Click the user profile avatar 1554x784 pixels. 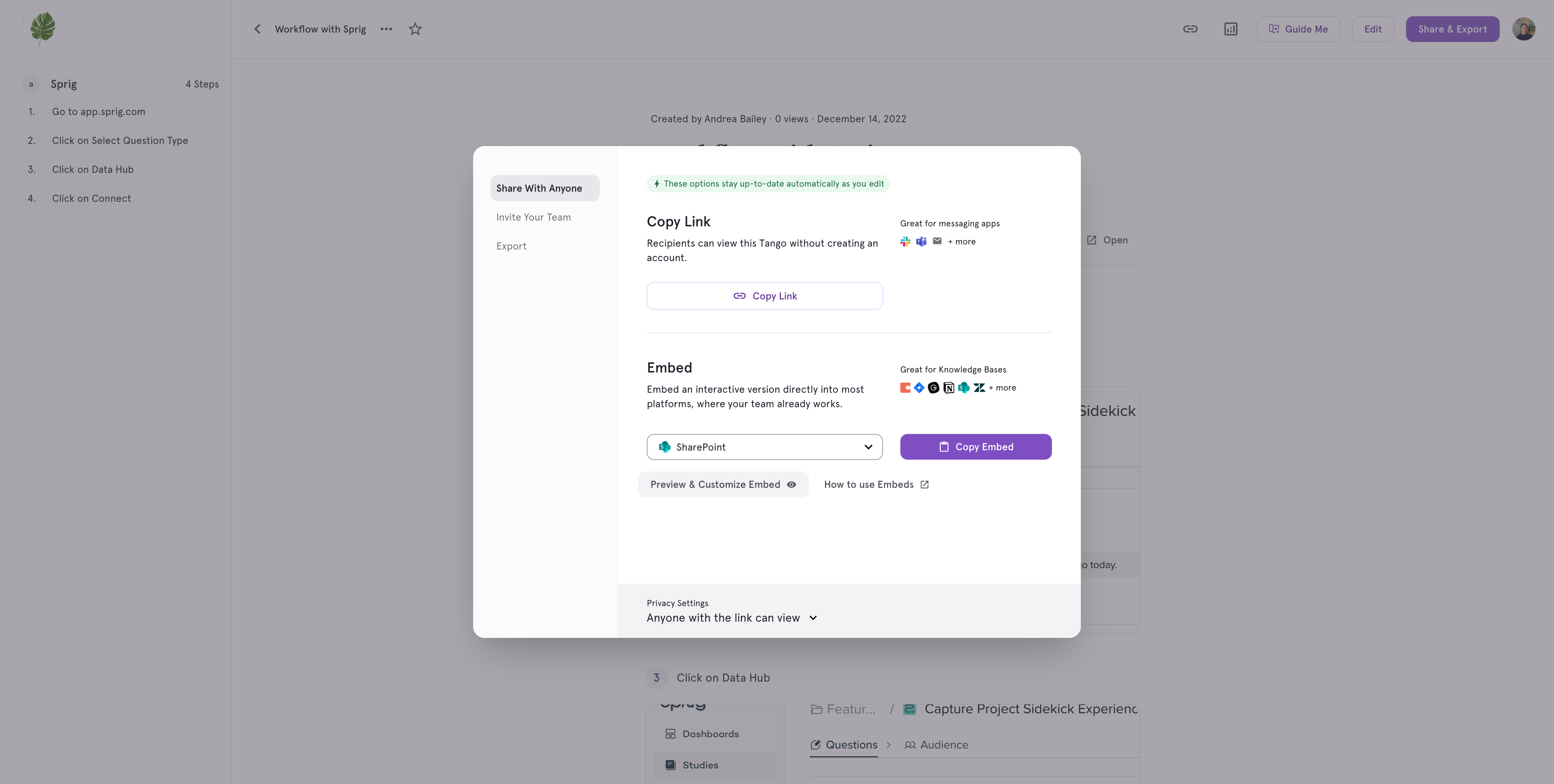pyautogui.click(x=1524, y=29)
